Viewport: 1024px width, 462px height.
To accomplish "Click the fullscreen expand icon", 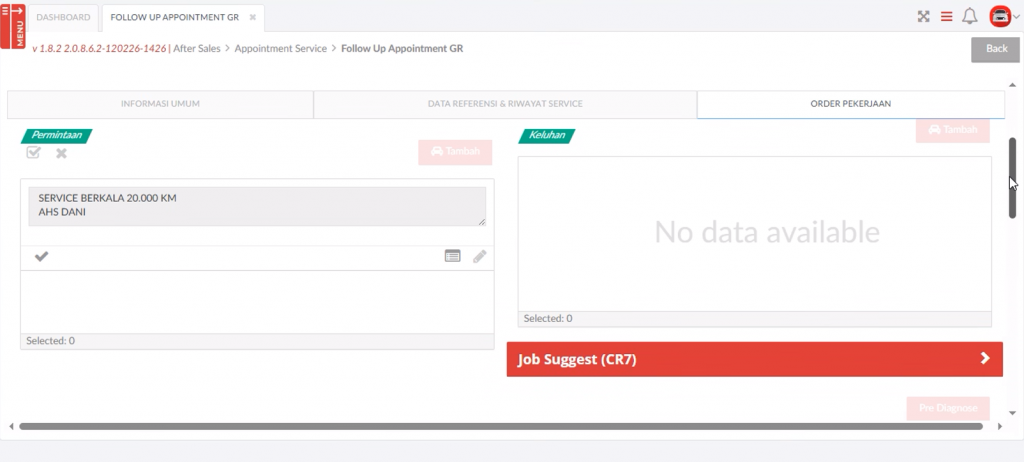I will pyautogui.click(x=924, y=17).
